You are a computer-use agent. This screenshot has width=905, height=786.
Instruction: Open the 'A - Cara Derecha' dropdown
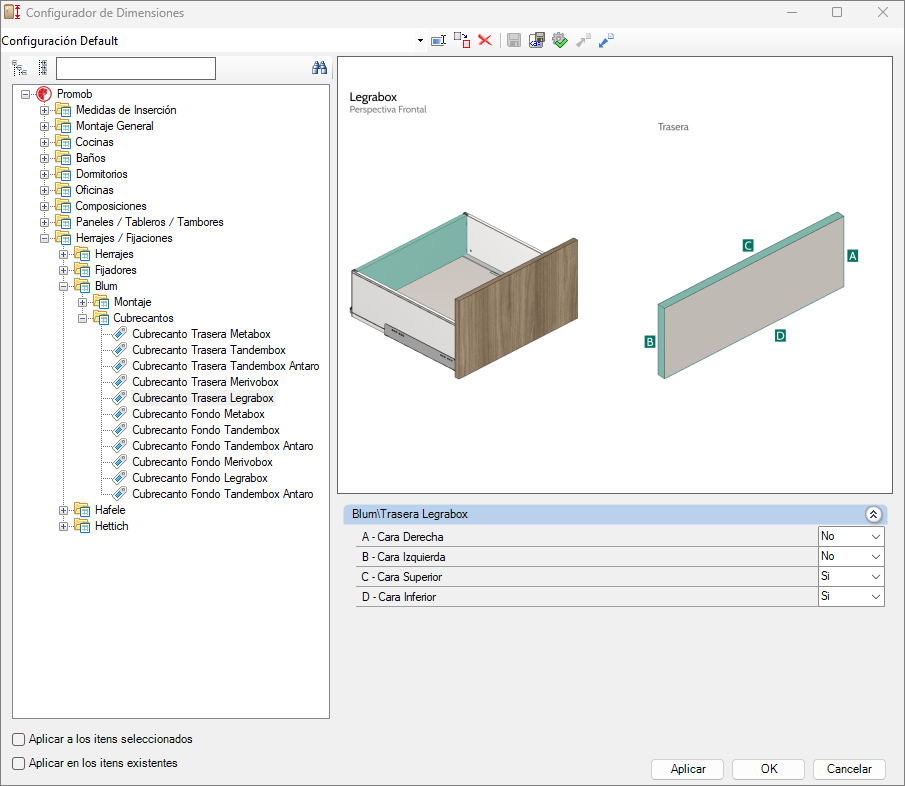(x=875, y=536)
